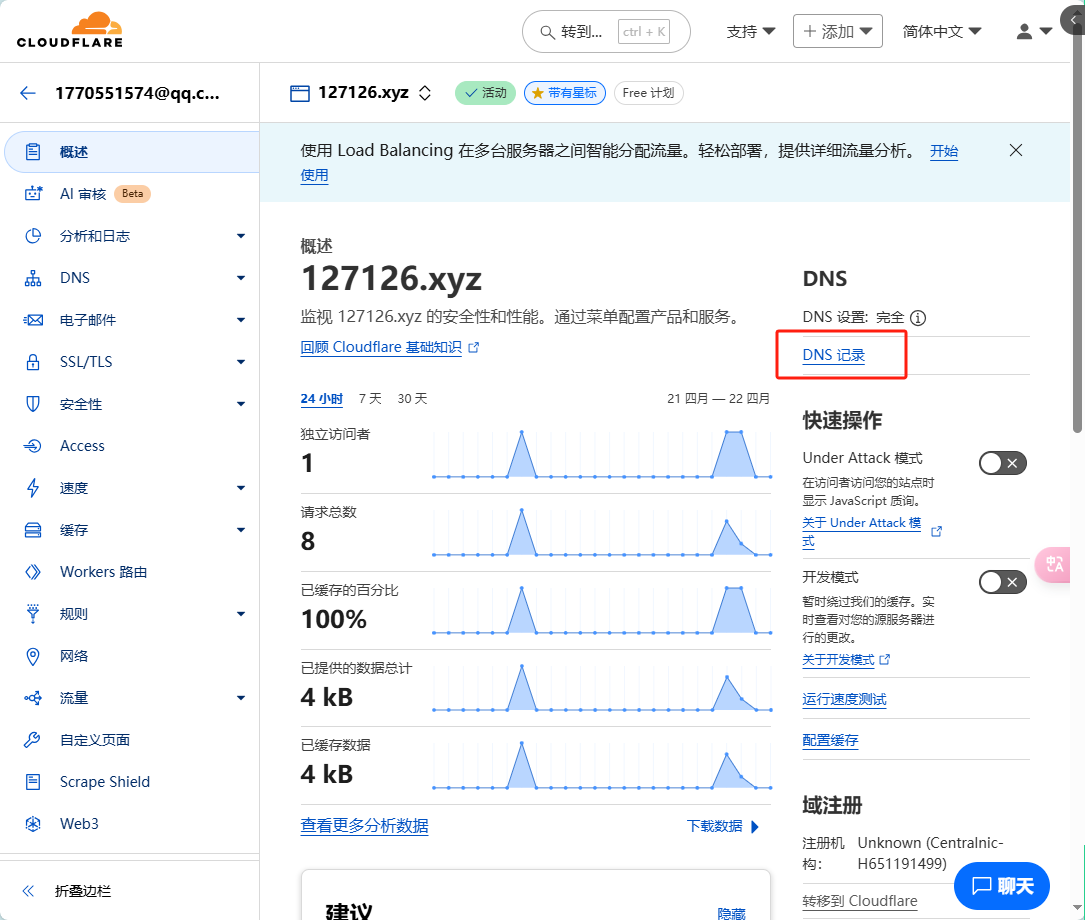Click the 网络 location pin icon
Screen dimensions: 1085x920
(33, 656)
